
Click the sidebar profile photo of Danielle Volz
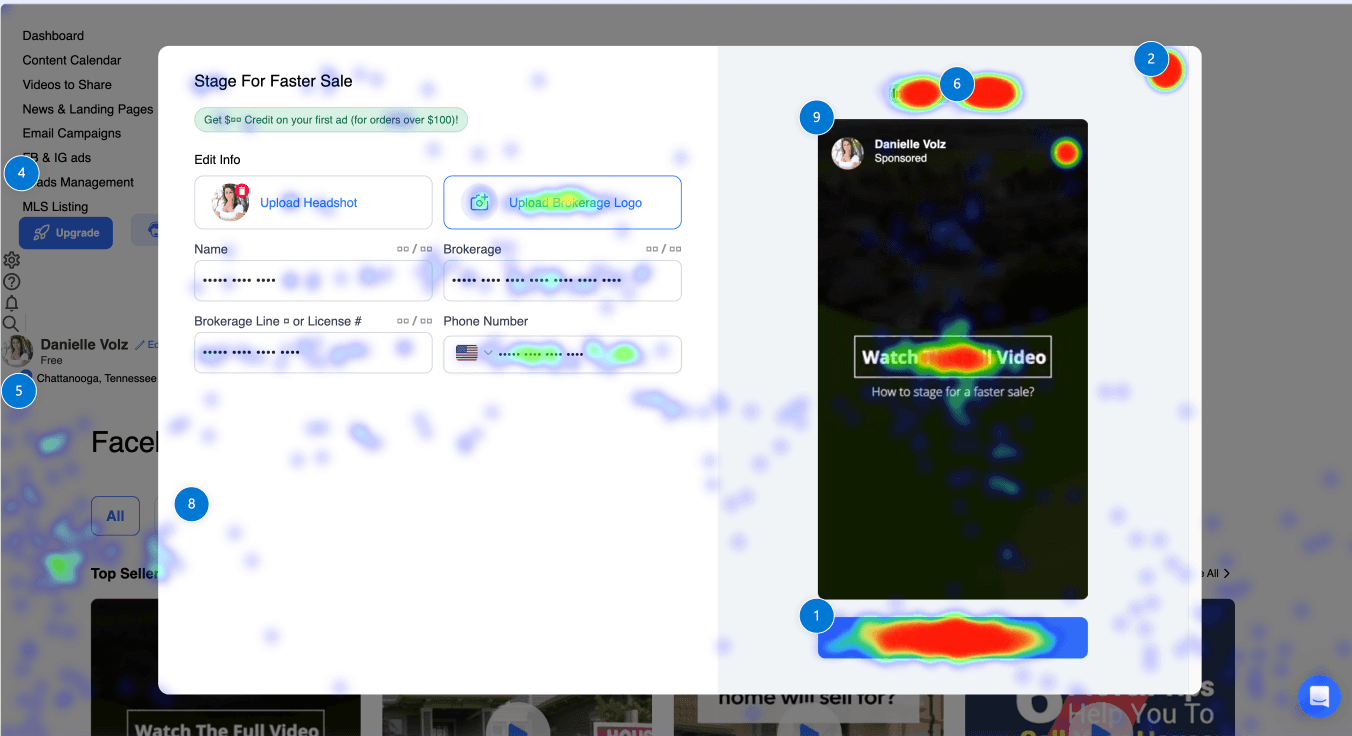coord(18,351)
